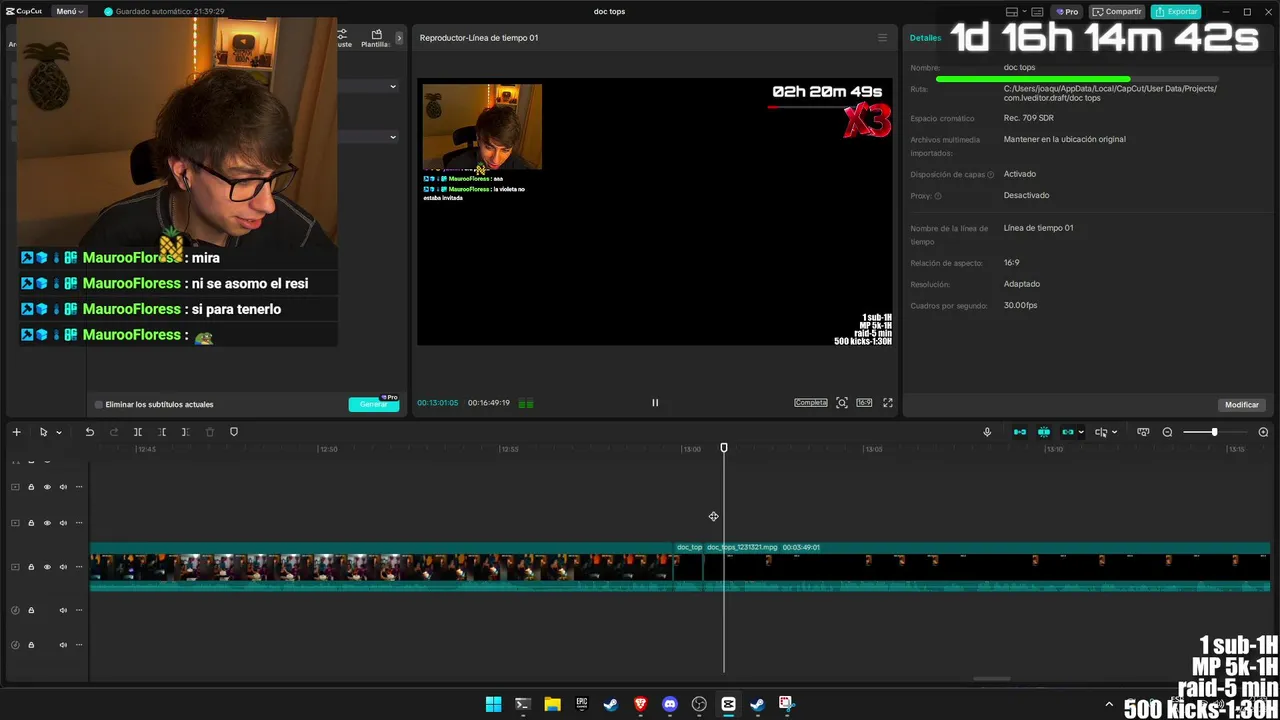This screenshot has height=720, width=1280.
Task: Redo the undone edit
Action: pos(113,432)
